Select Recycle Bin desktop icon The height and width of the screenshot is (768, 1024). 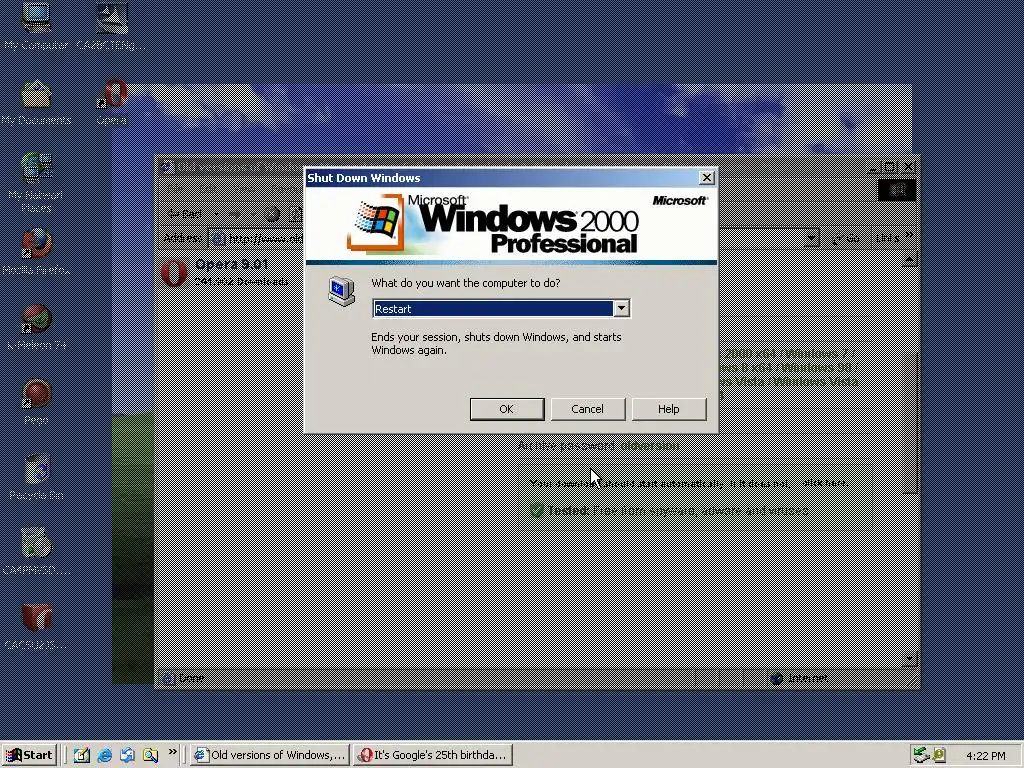[36, 477]
